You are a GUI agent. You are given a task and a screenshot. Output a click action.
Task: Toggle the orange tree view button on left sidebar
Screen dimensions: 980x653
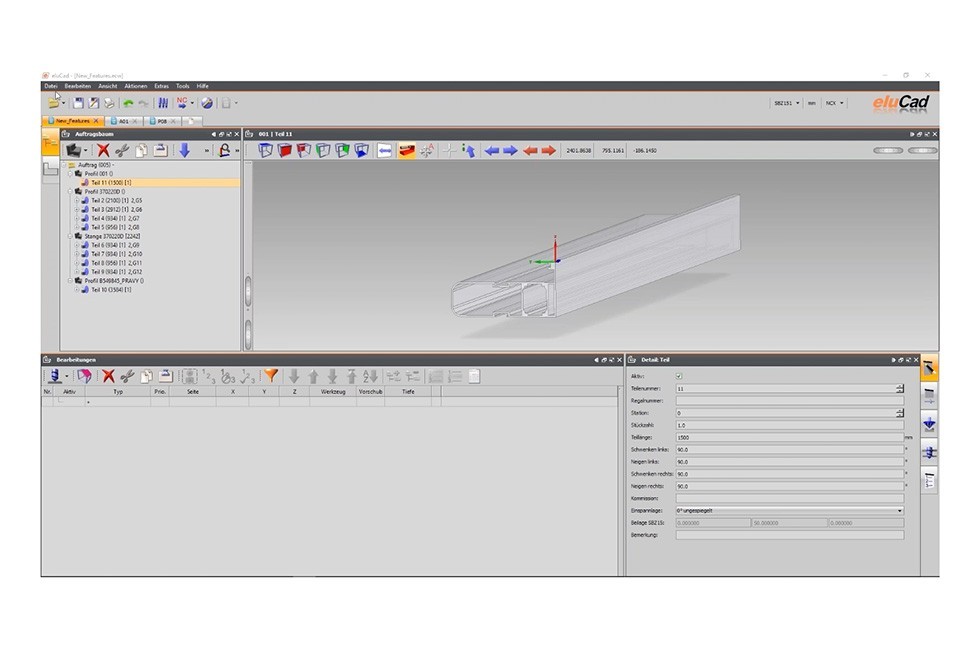(50, 144)
